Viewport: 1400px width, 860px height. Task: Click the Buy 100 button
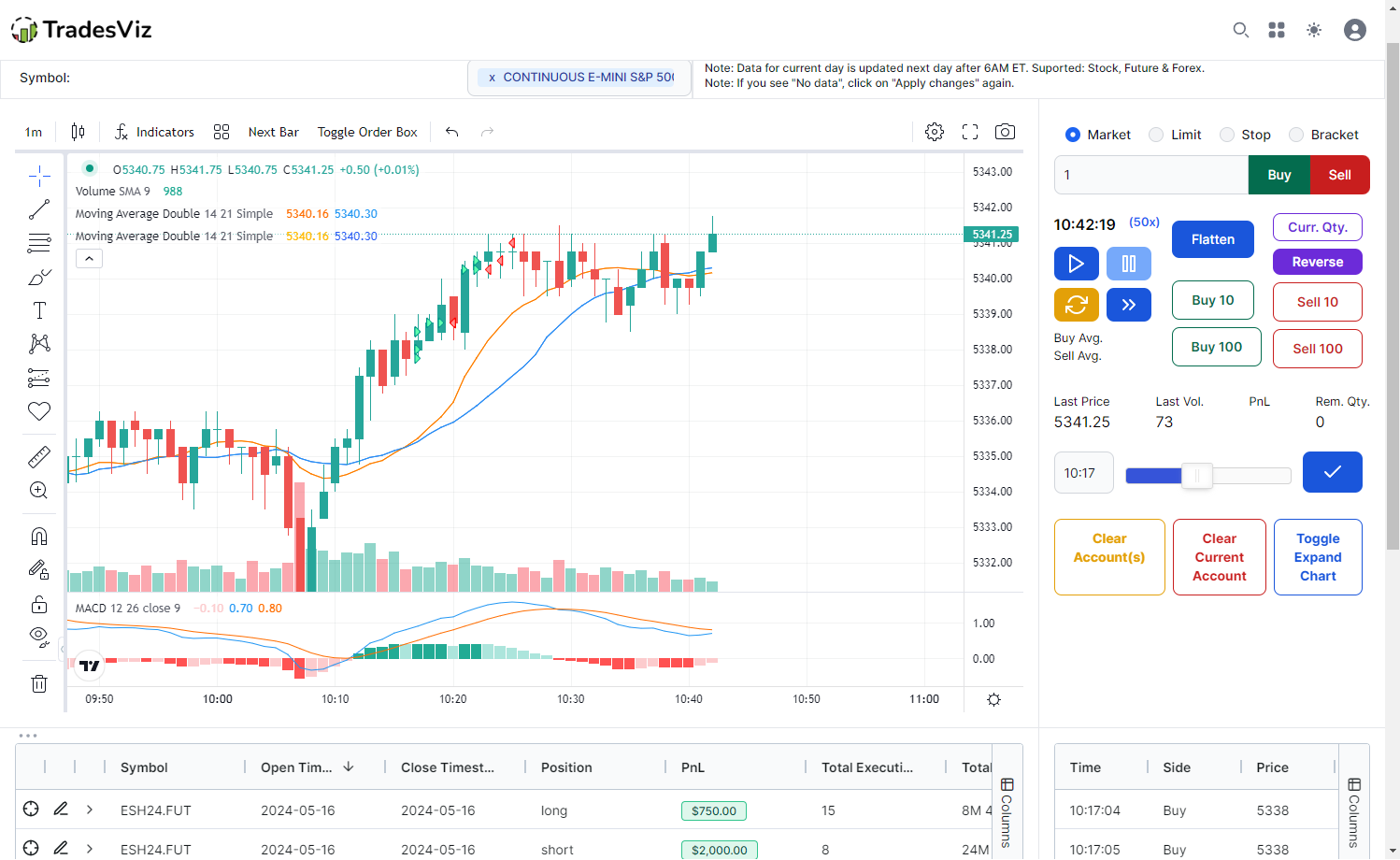(x=1217, y=347)
